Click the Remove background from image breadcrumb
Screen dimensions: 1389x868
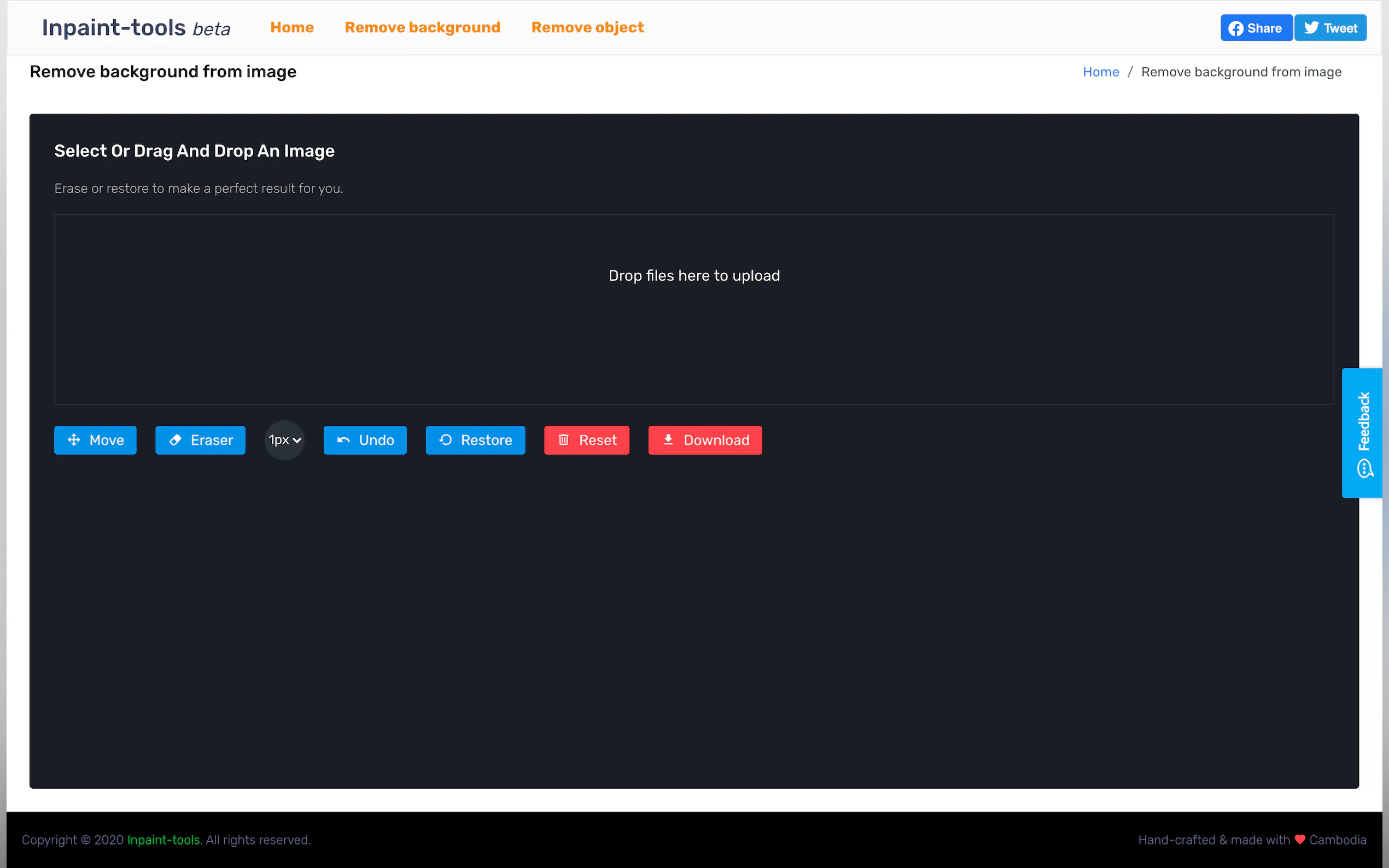tap(1241, 72)
